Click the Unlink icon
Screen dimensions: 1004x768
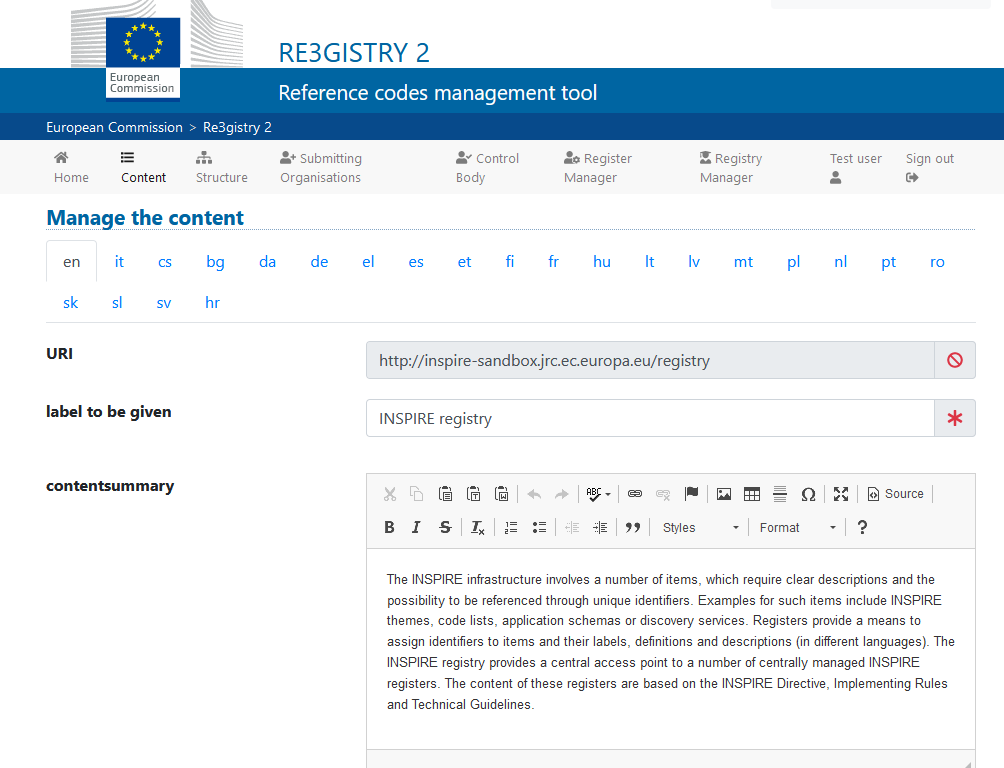(x=663, y=494)
